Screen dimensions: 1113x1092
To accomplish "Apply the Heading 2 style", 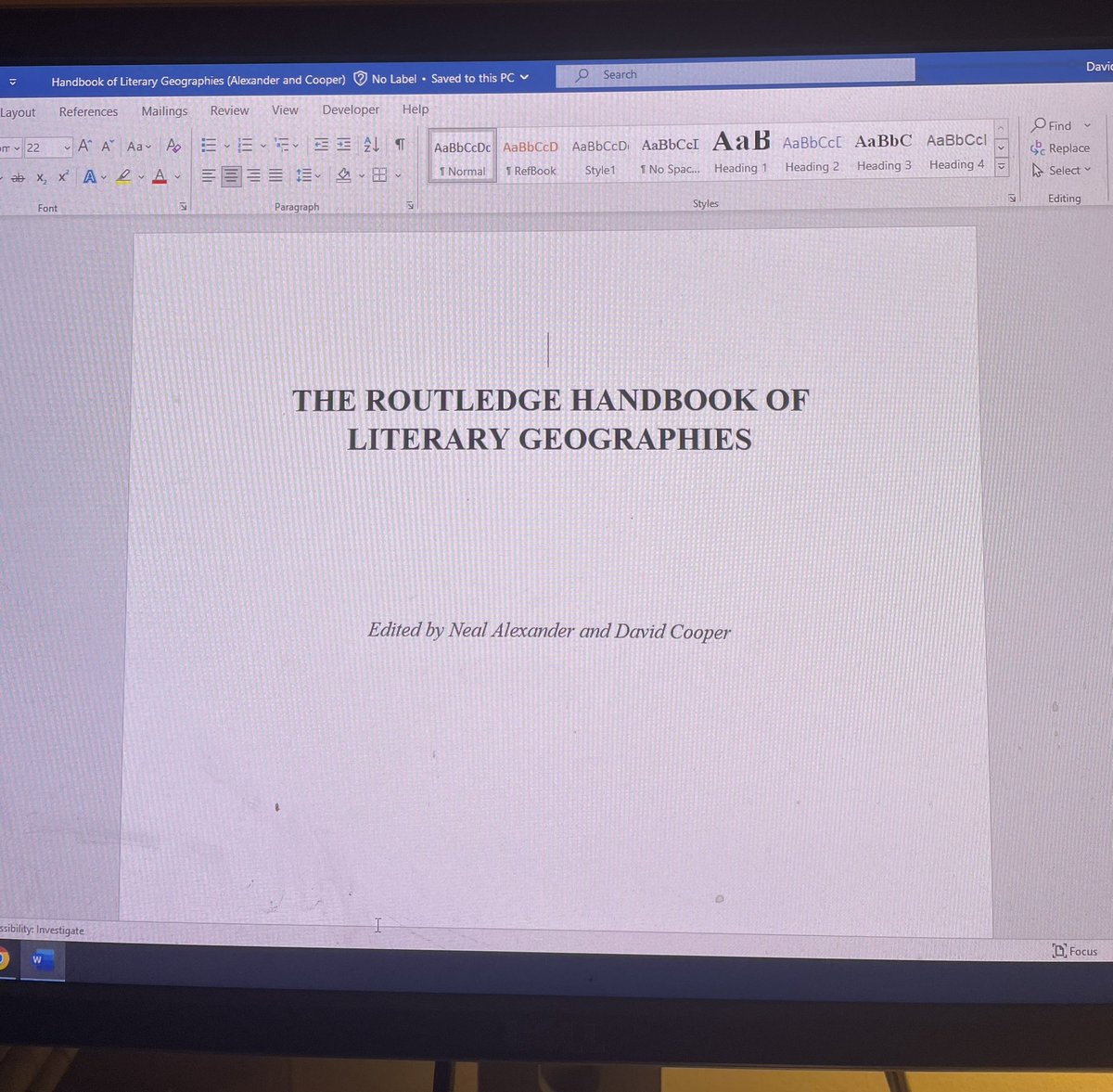I will tap(812, 152).
